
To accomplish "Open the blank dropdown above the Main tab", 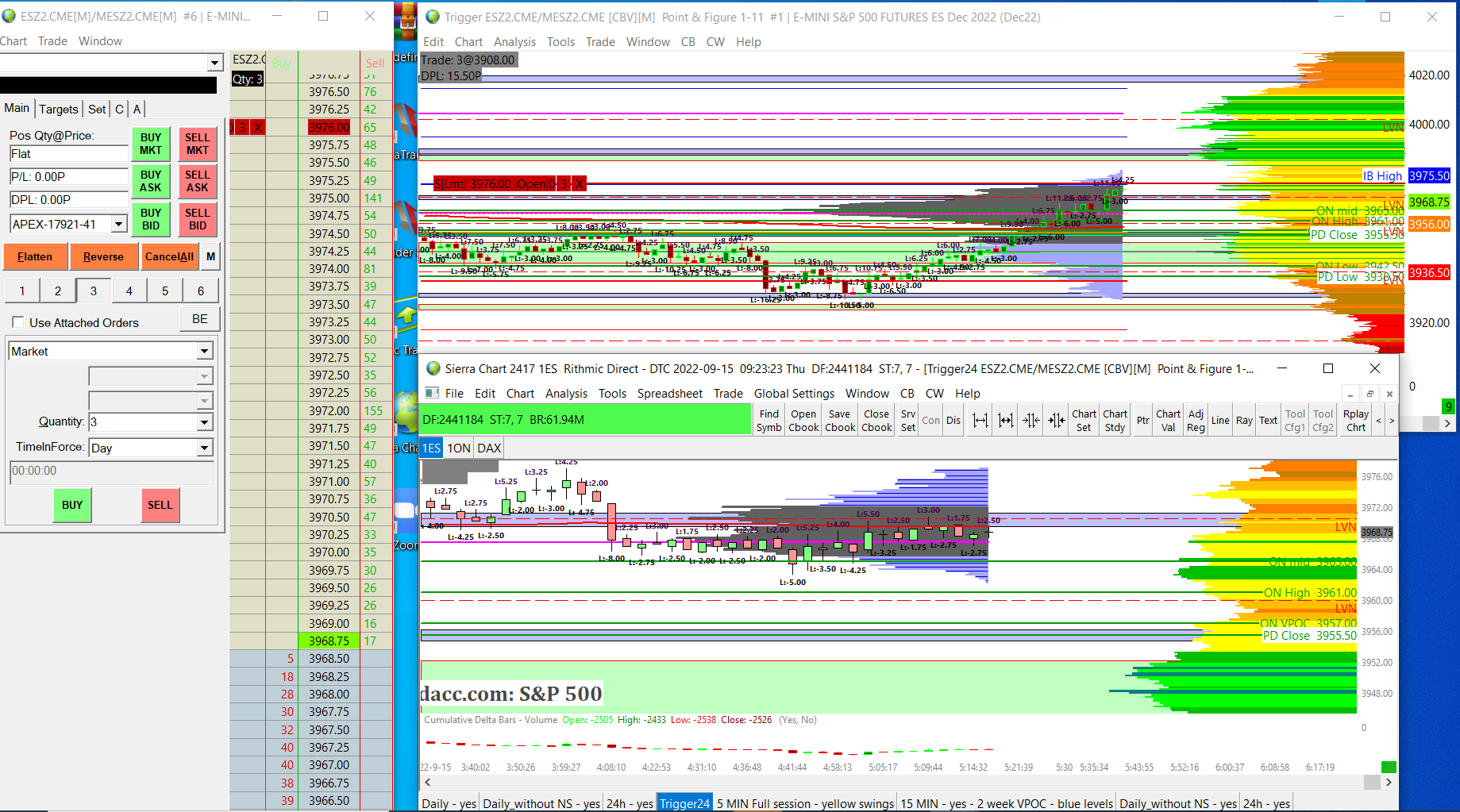I will (214, 63).
